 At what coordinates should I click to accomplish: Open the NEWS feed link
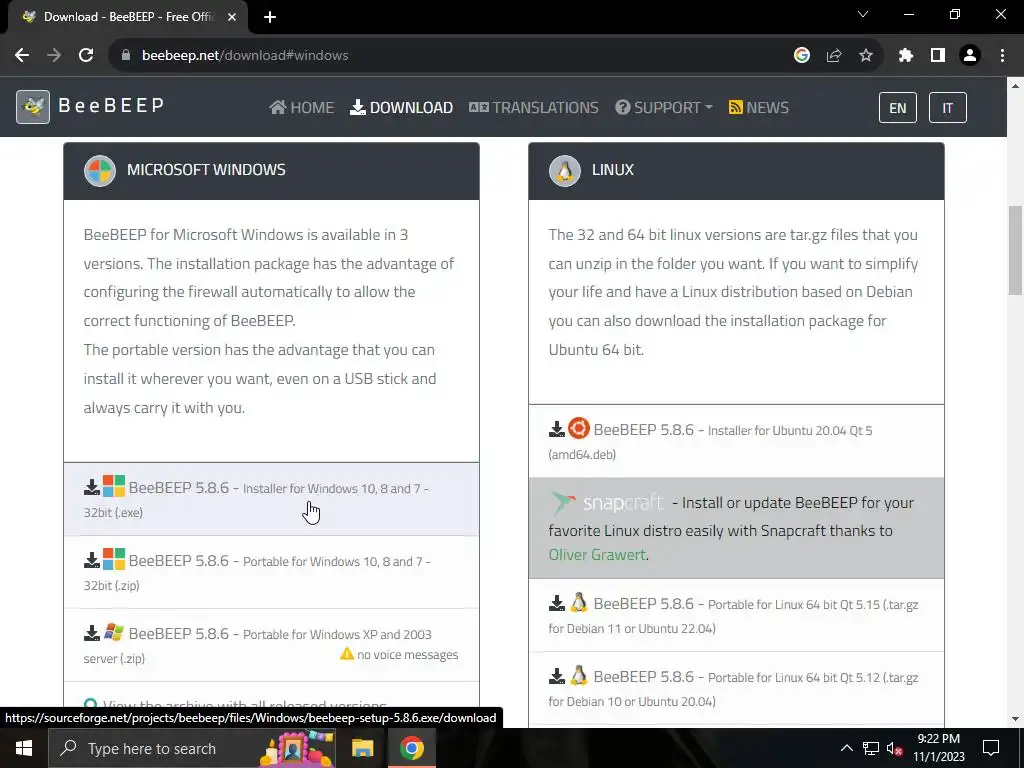point(759,107)
